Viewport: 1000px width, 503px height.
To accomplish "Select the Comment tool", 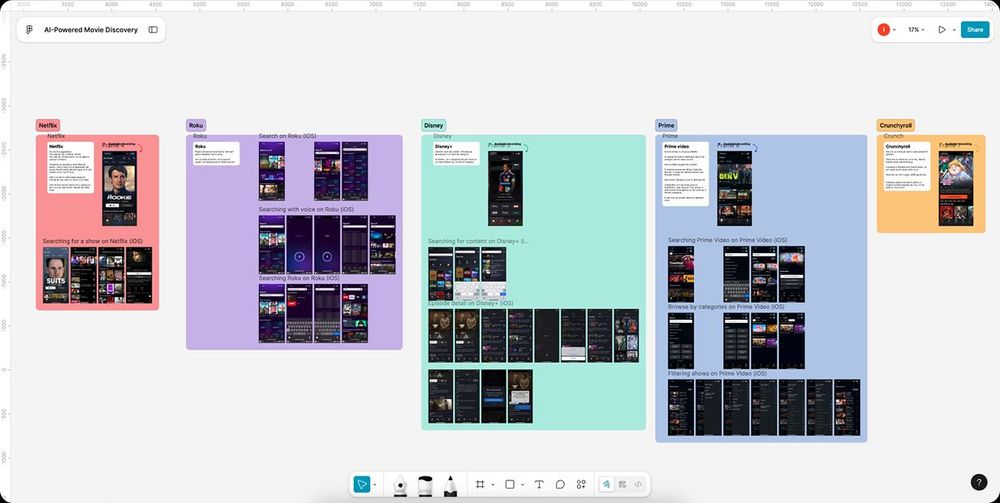I will 560,485.
